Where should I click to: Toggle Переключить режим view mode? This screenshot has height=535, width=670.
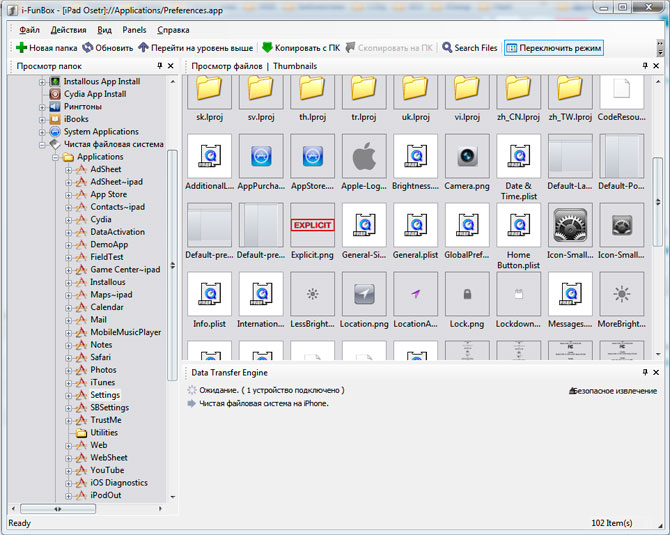click(553, 48)
